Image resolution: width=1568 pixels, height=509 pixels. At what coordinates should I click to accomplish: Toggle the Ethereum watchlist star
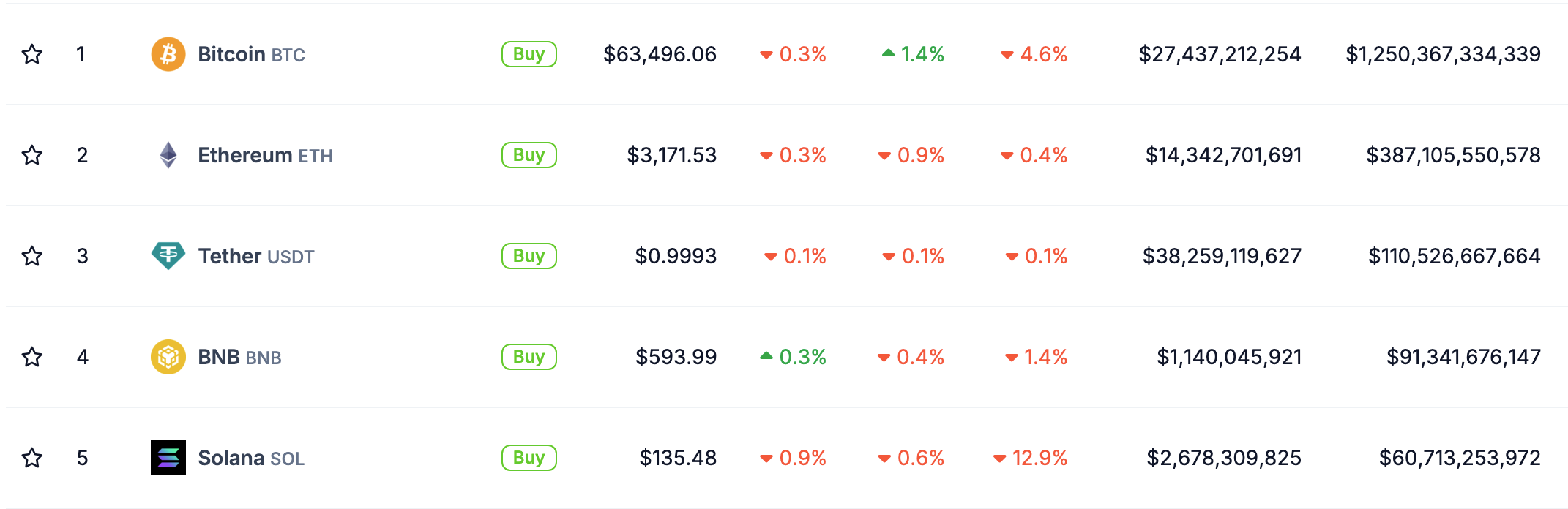32,155
